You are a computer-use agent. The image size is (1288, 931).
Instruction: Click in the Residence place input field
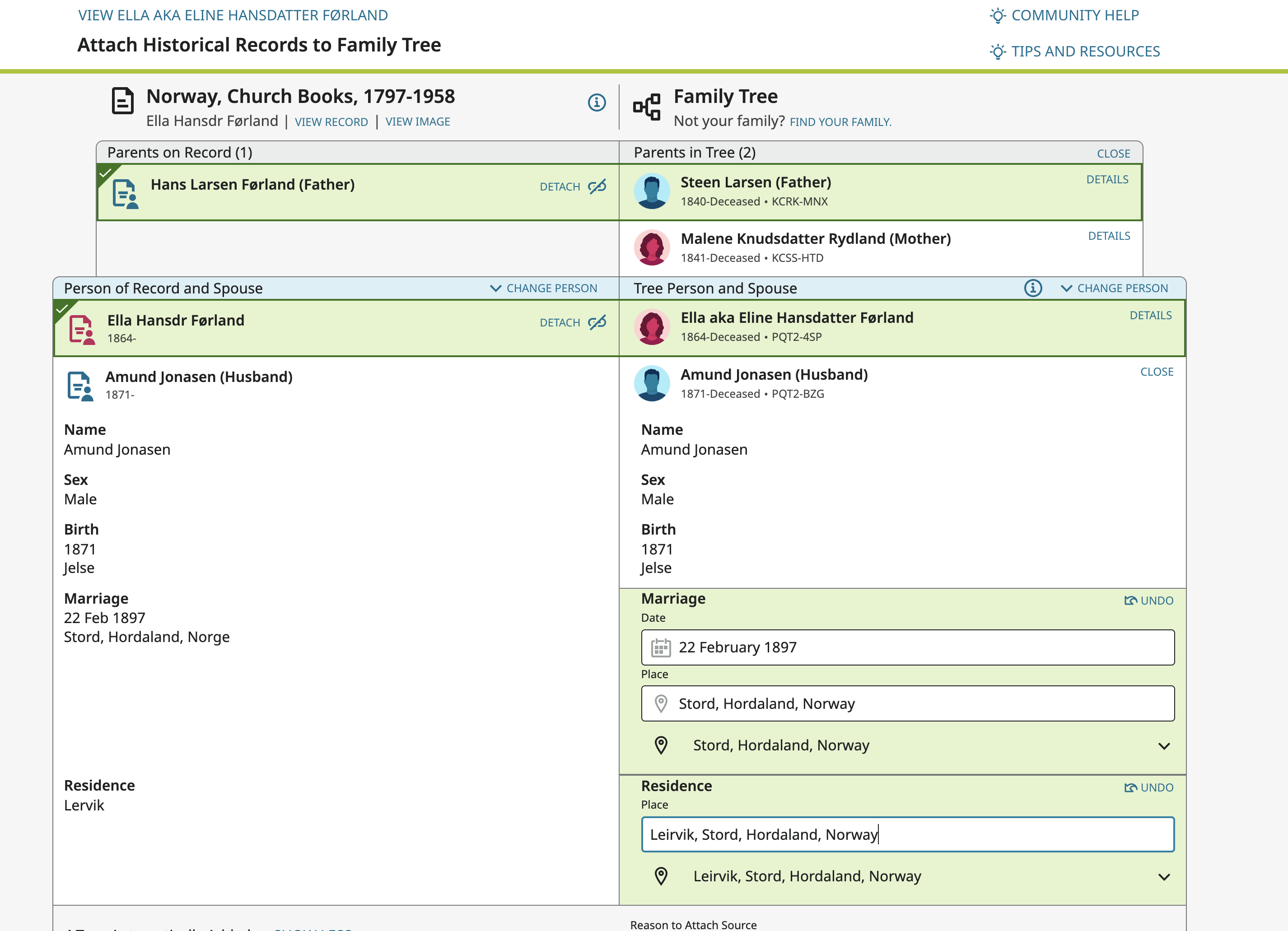point(907,834)
